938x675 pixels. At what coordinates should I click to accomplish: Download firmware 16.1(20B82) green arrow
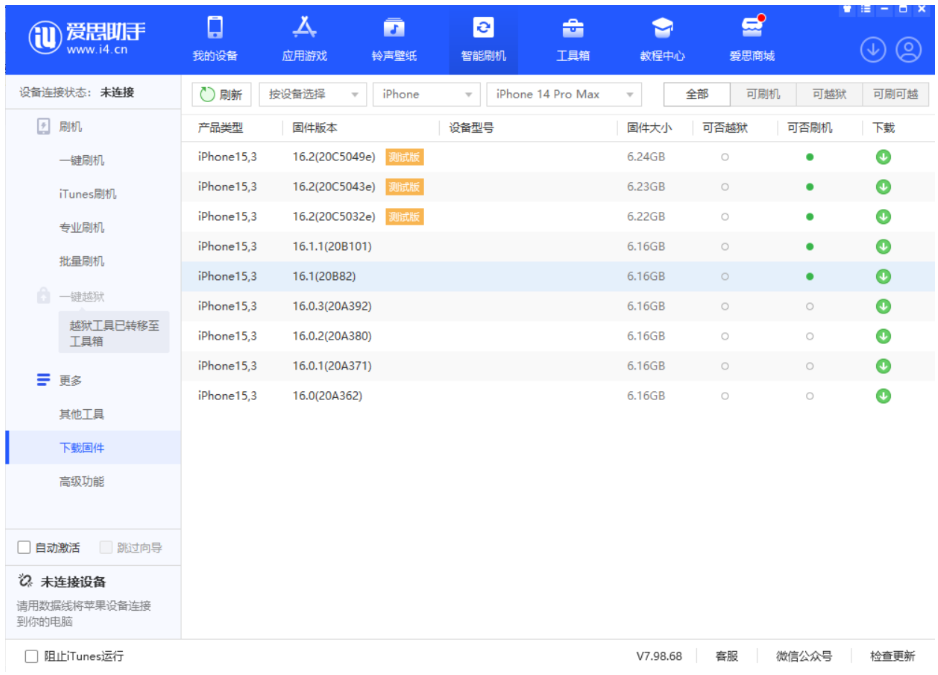[x=883, y=276]
